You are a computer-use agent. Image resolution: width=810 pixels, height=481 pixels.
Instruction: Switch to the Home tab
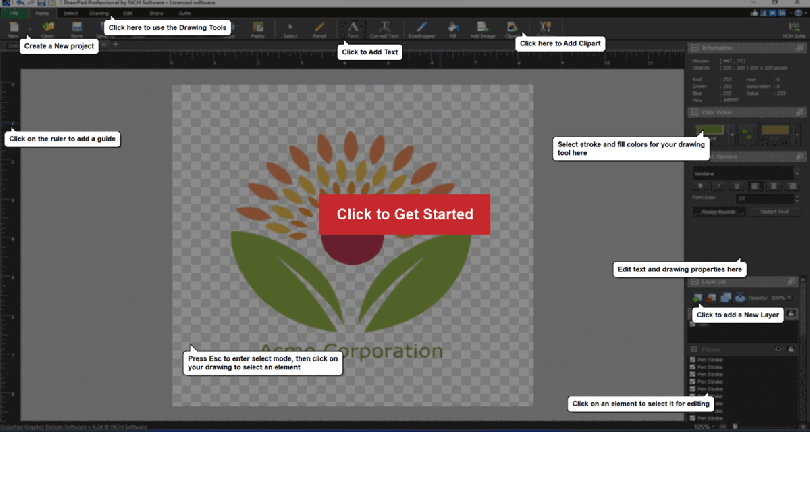click(x=42, y=13)
